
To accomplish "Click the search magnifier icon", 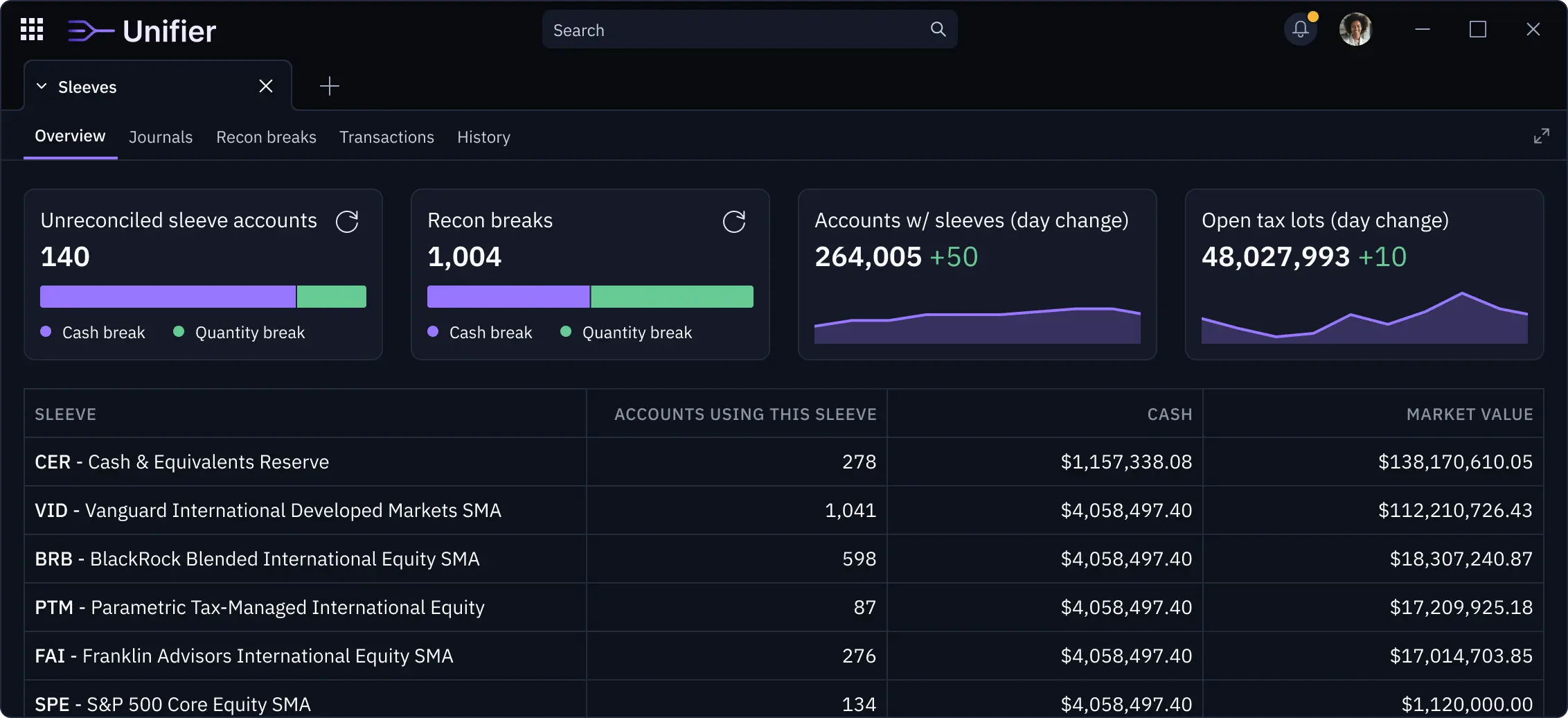I will coord(938,29).
